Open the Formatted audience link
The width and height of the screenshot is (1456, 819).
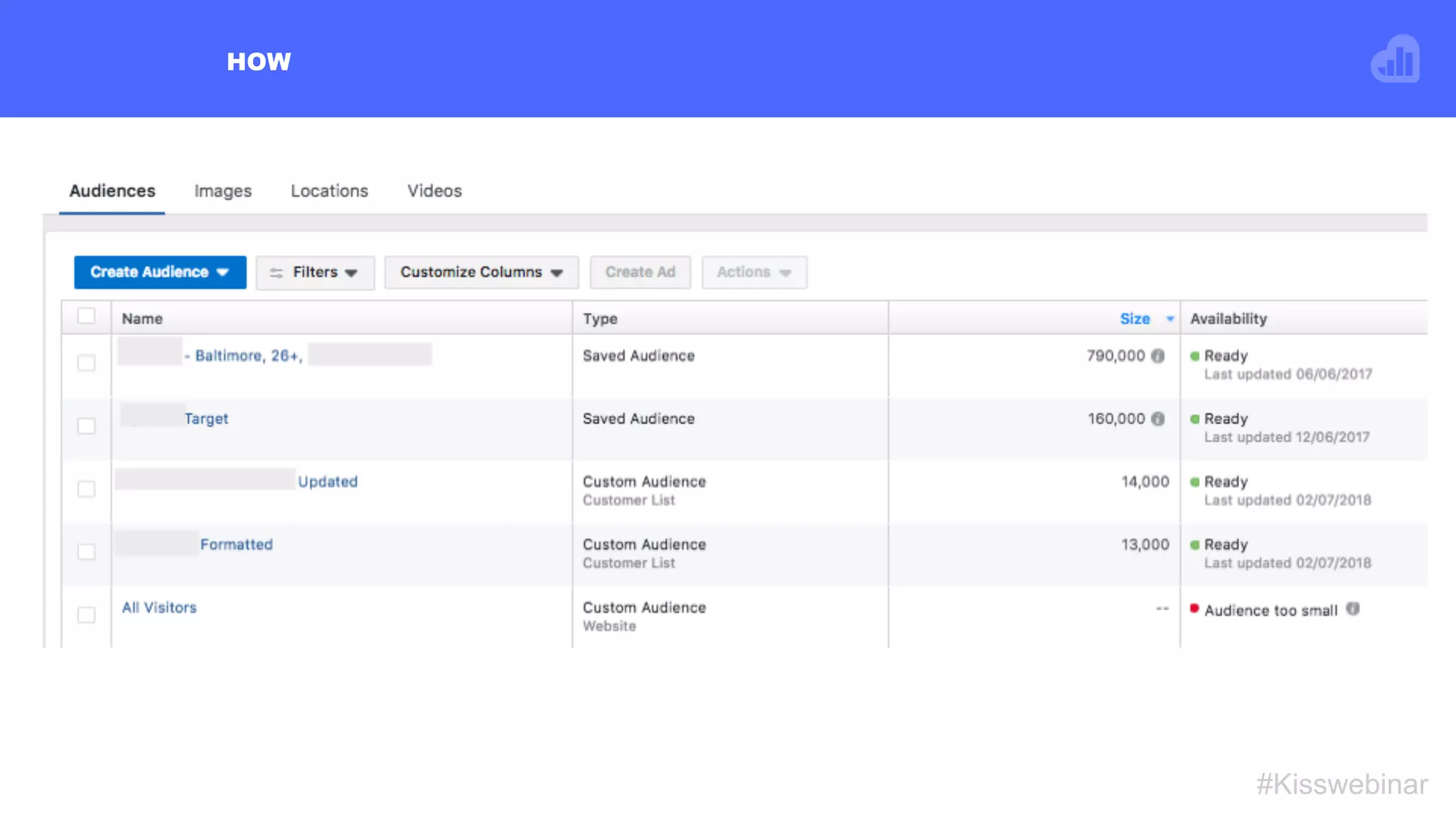(236, 545)
